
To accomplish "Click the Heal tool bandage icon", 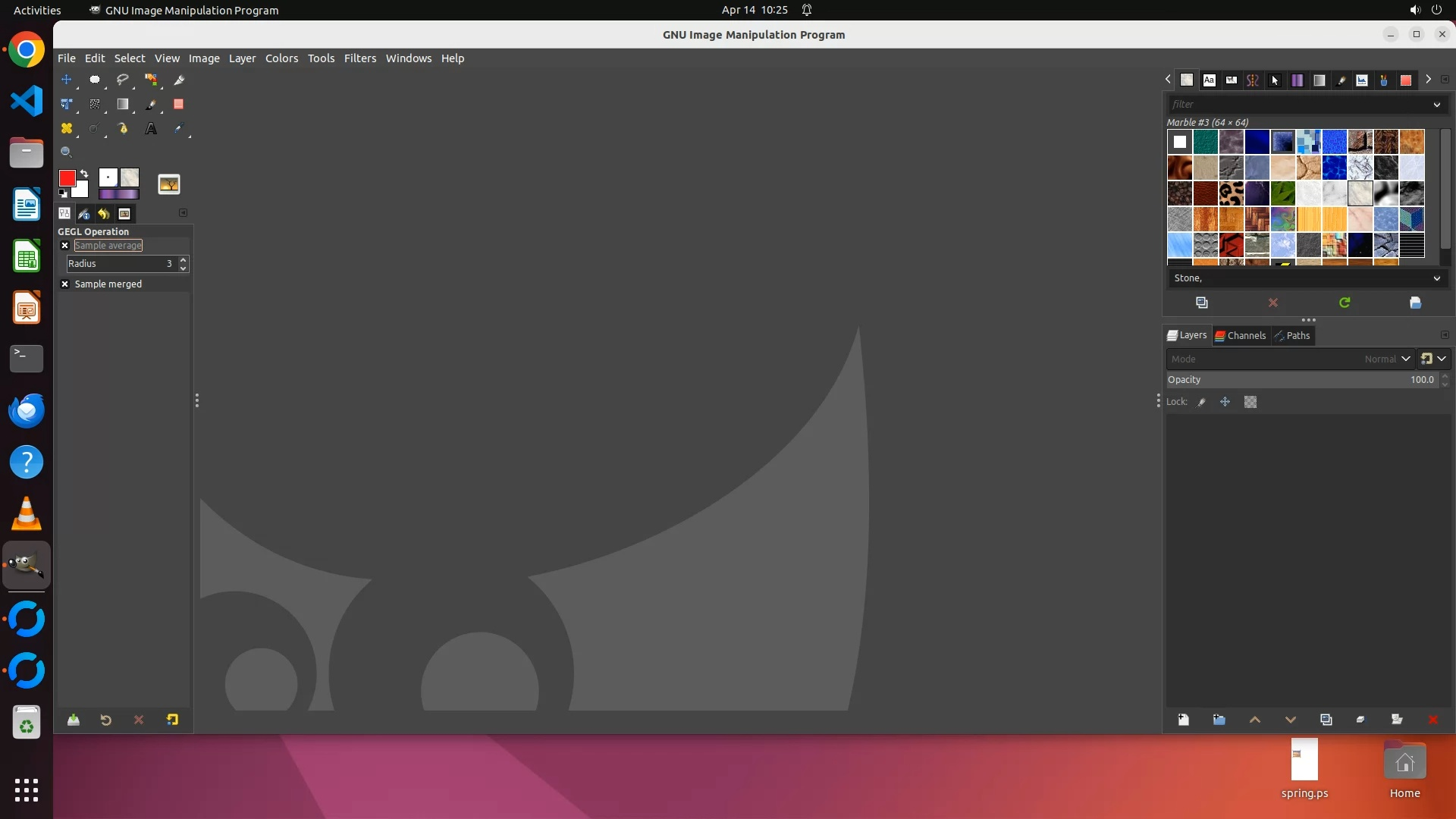I will coord(67,129).
